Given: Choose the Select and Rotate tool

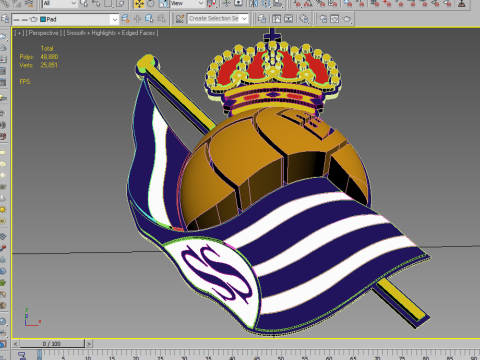Looking at the screenshot, I should [151, 4].
